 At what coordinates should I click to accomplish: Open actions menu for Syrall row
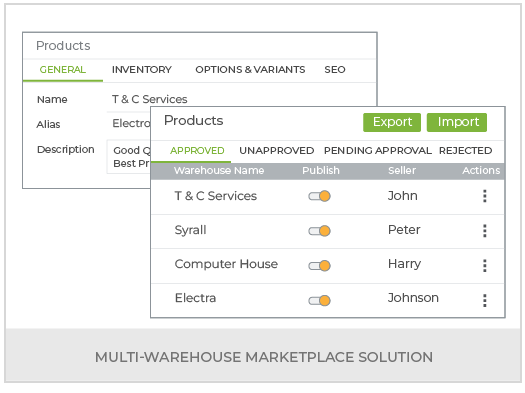click(x=484, y=231)
